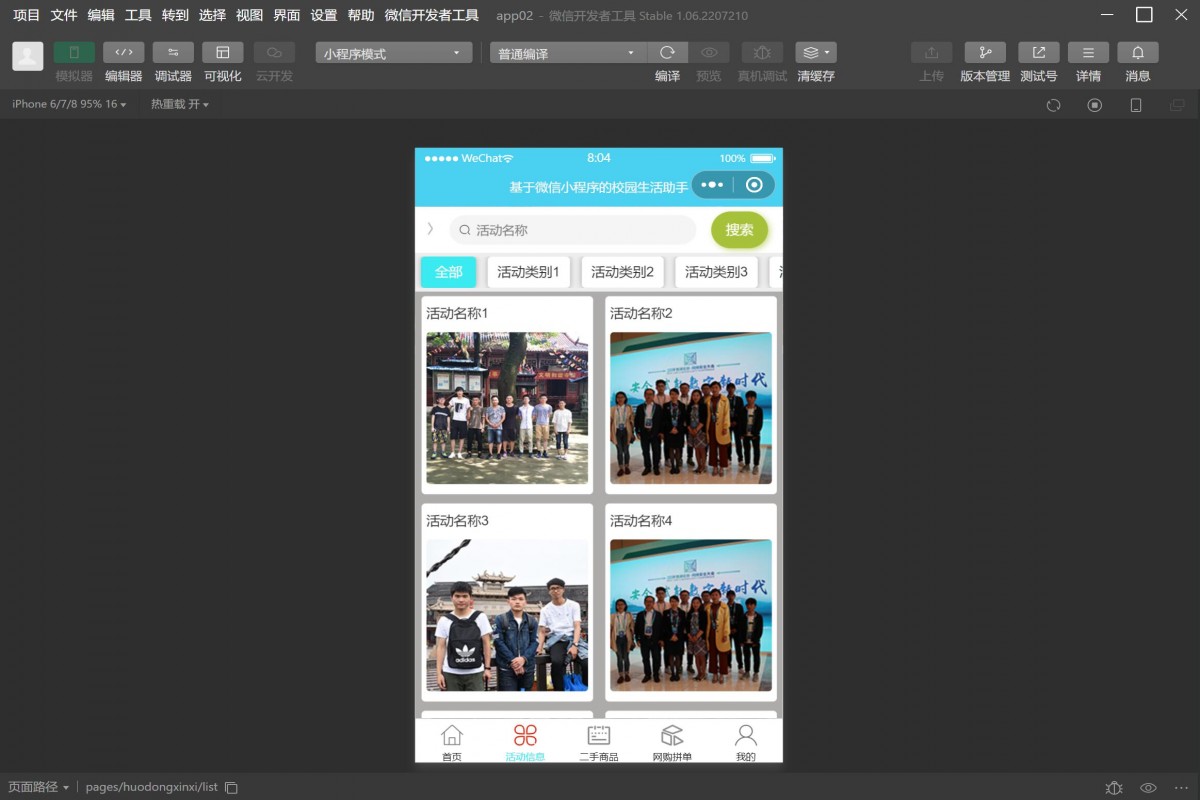
Task: Open the 项目 menu
Action: pyautogui.click(x=27, y=15)
